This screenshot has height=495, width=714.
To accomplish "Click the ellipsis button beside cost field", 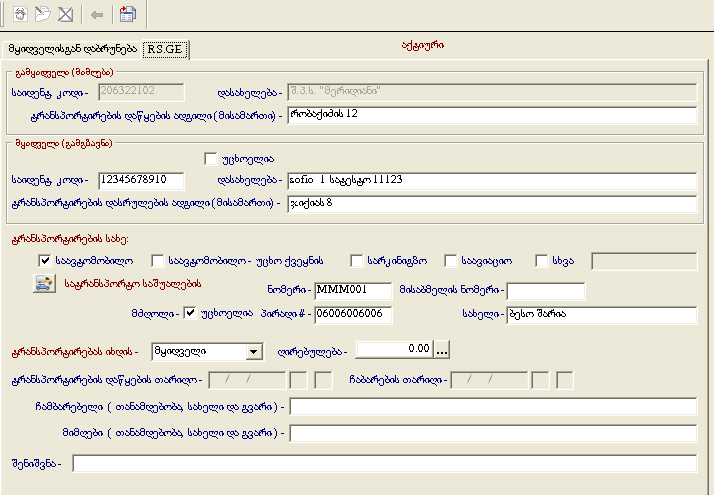I will pyautogui.click(x=442, y=350).
